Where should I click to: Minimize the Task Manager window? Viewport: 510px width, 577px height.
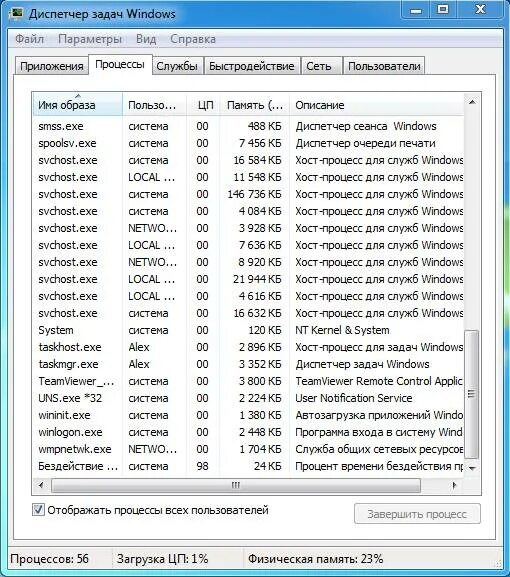tap(416, 10)
